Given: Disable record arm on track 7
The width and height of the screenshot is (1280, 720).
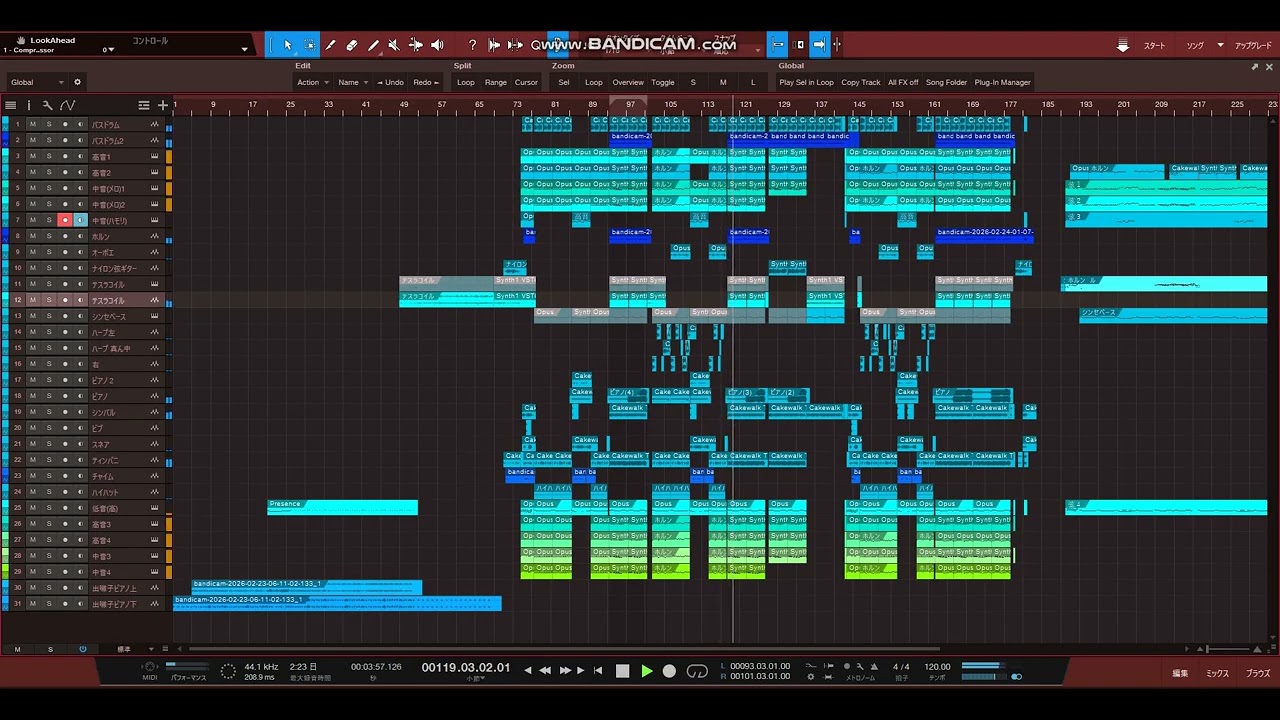Looking at the screenshot, I should 65,220.
